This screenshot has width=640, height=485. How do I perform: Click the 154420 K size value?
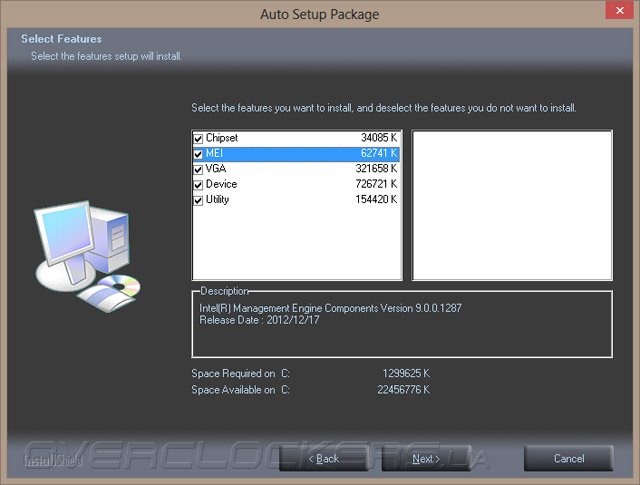pos(376,200)
